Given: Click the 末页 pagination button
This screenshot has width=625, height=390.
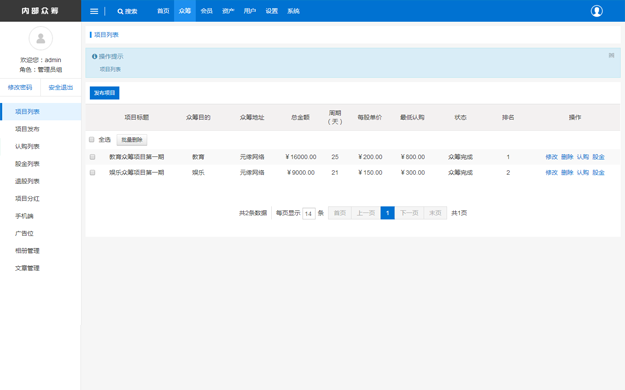Looking at the screenshot, I should 435,213.
